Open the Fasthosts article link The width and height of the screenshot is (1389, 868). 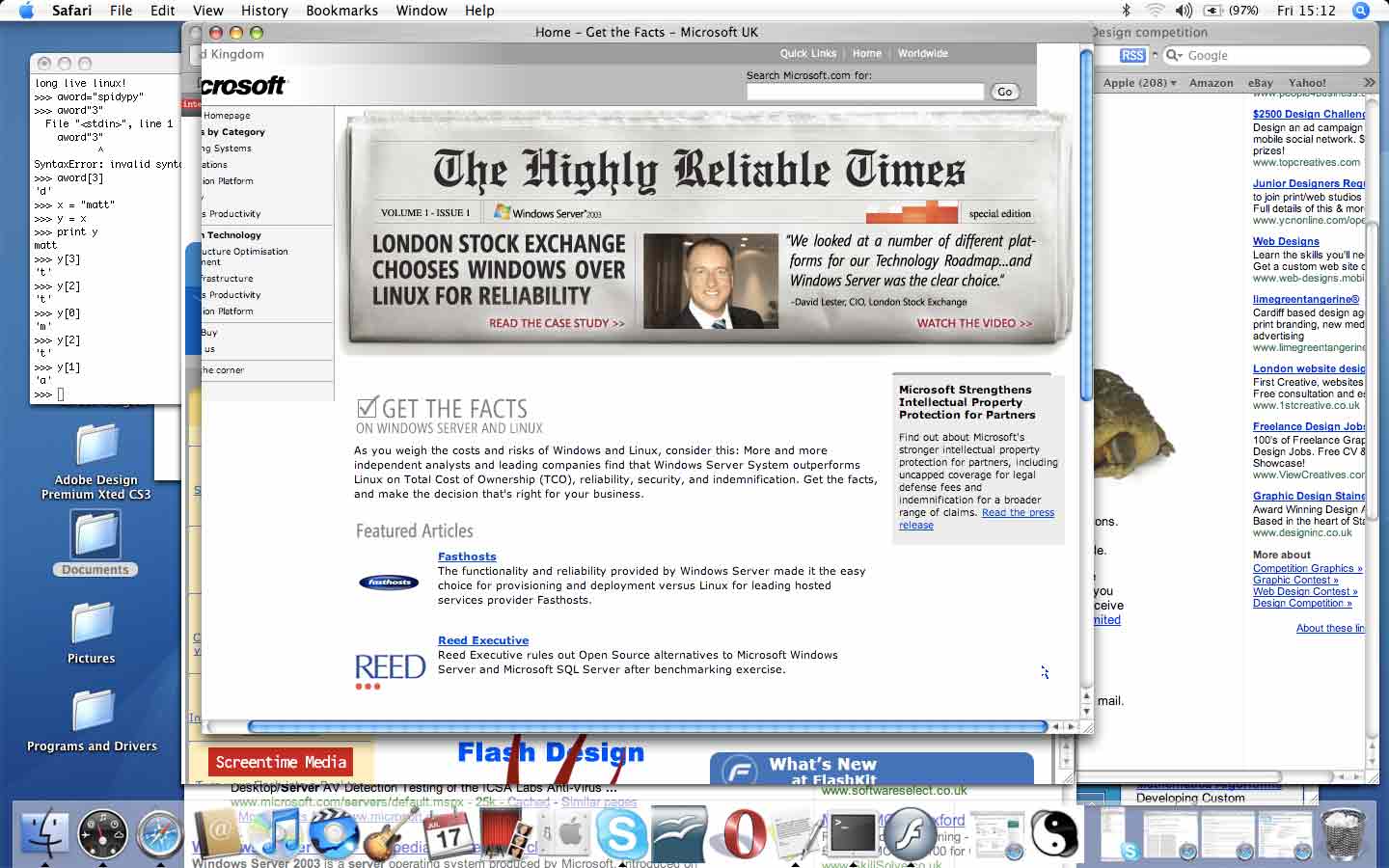[467, 556]
